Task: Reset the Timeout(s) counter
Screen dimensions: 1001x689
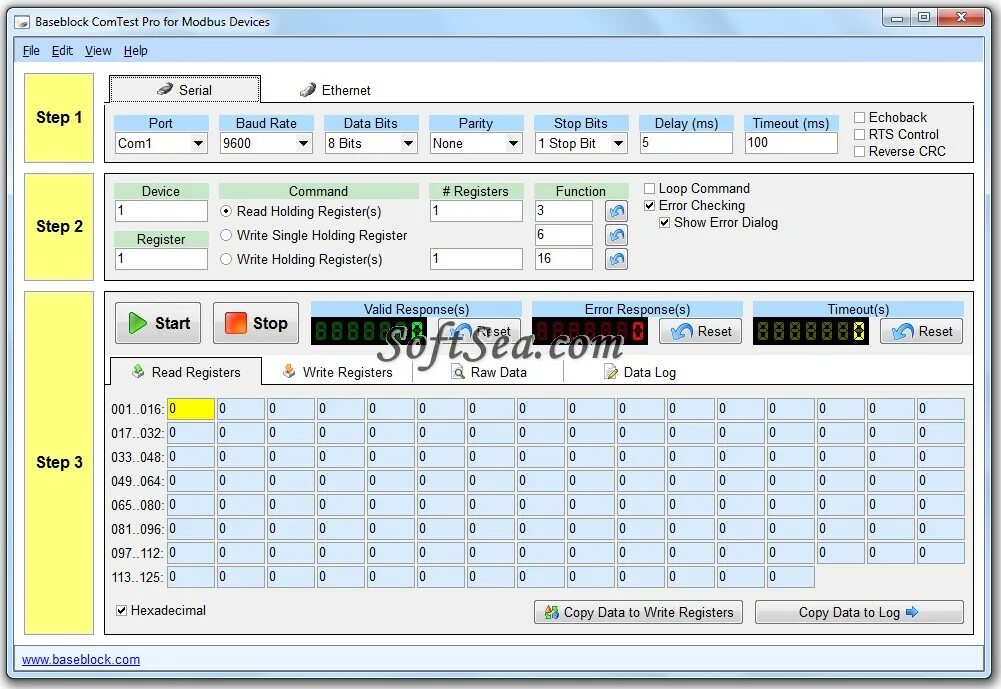Action: [921, 331]
